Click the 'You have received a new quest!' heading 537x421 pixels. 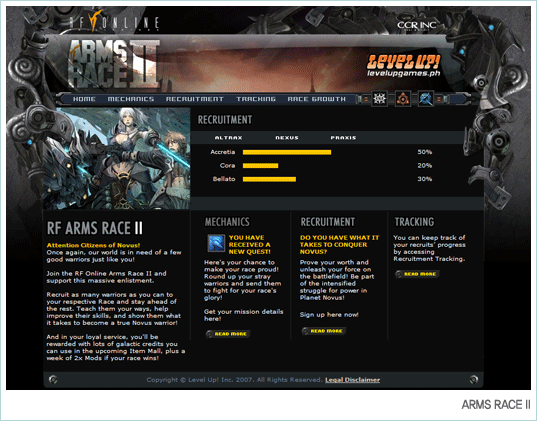(x=250, y=245)
